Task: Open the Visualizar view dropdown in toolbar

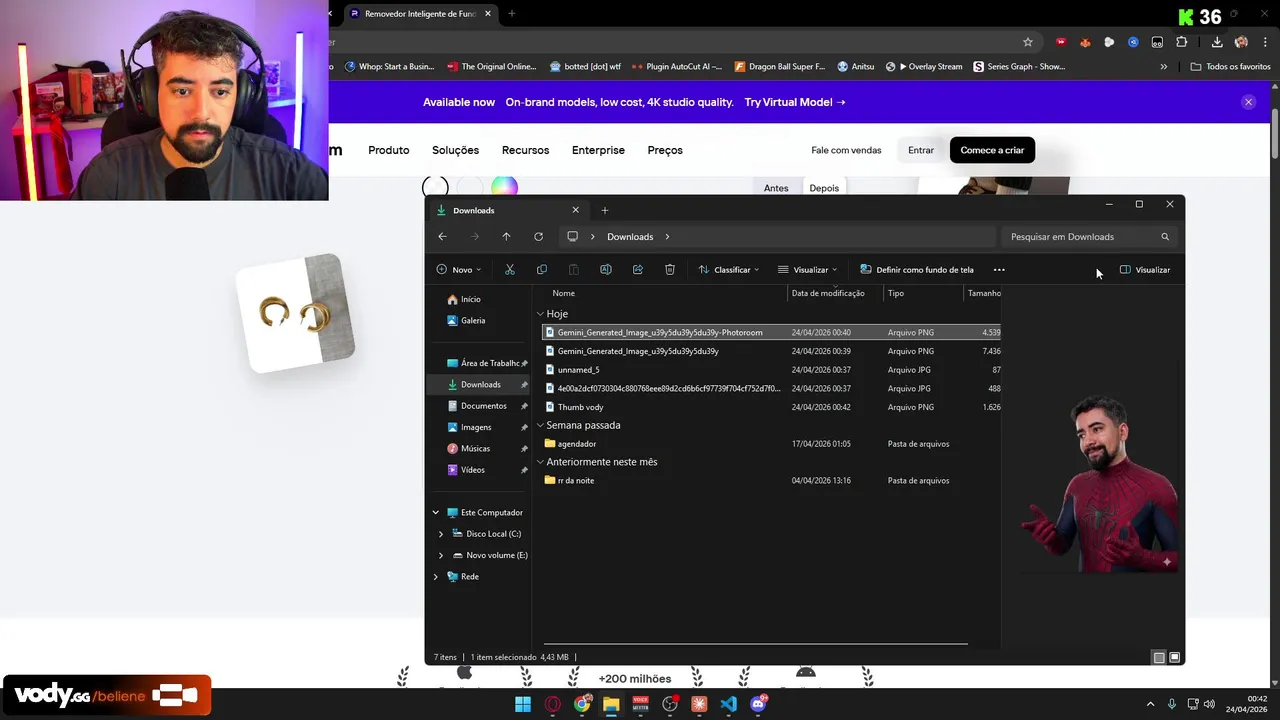Action: [x=808, y=270]
